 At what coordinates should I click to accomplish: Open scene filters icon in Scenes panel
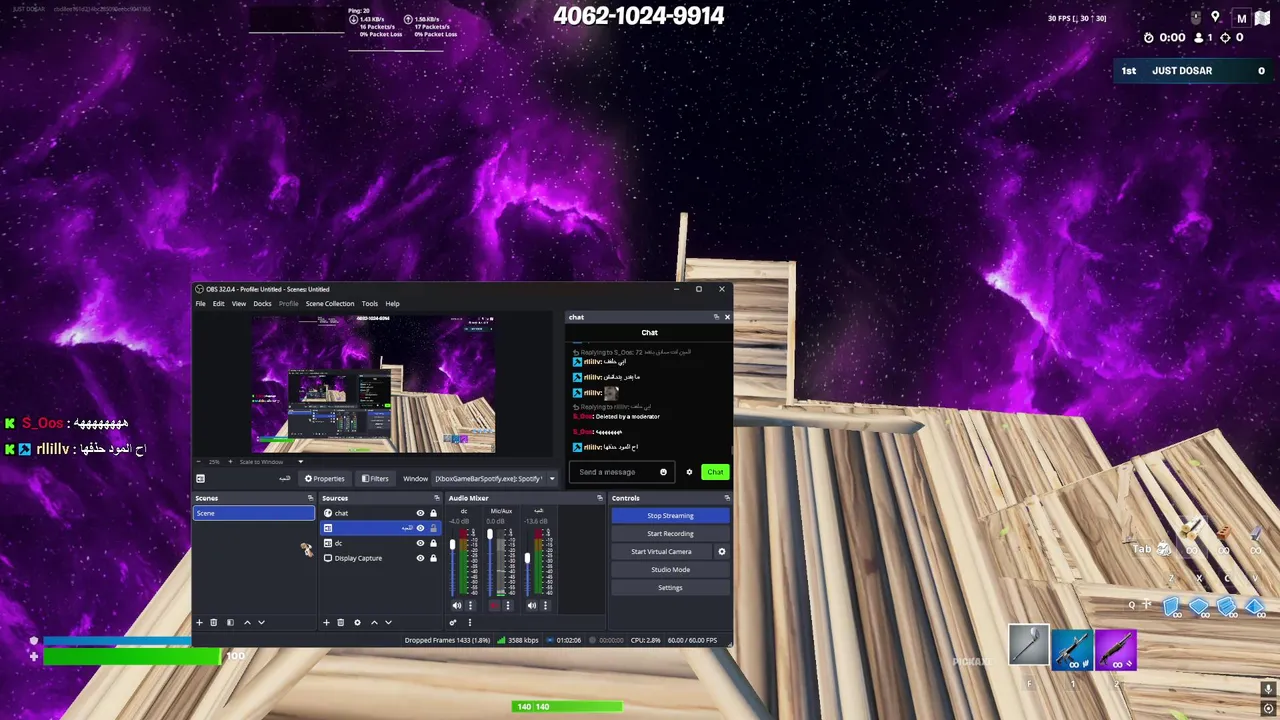230,623
